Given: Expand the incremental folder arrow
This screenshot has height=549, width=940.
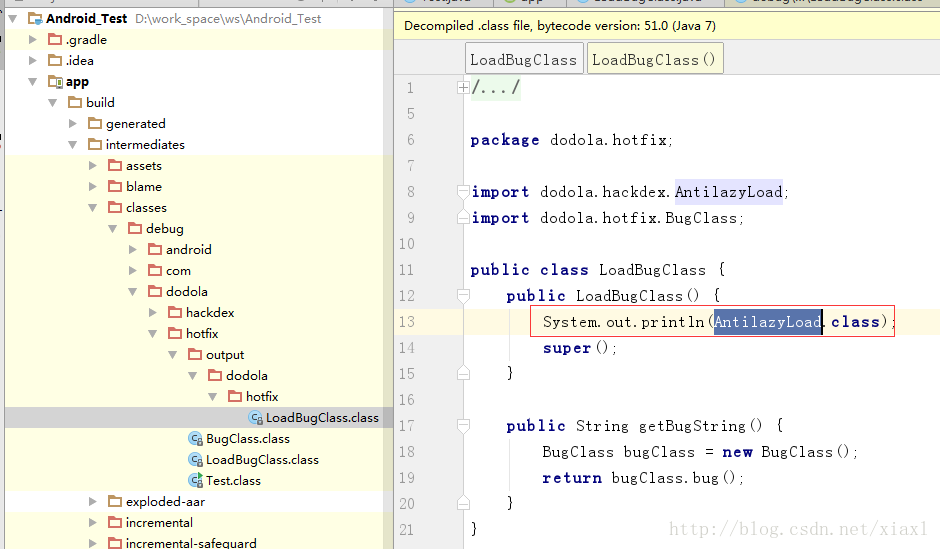Looking at the screenshot, I should point(92,522).
